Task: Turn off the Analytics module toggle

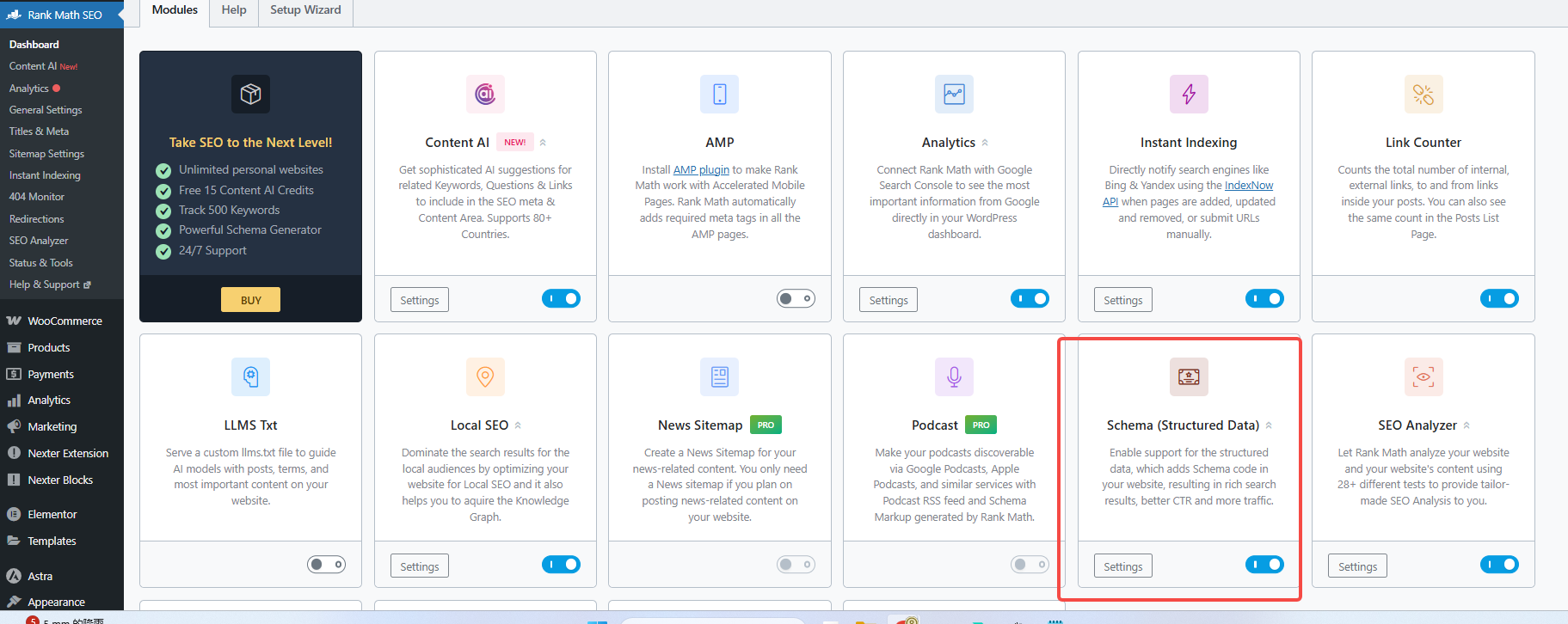Action: pos(1030,298)
